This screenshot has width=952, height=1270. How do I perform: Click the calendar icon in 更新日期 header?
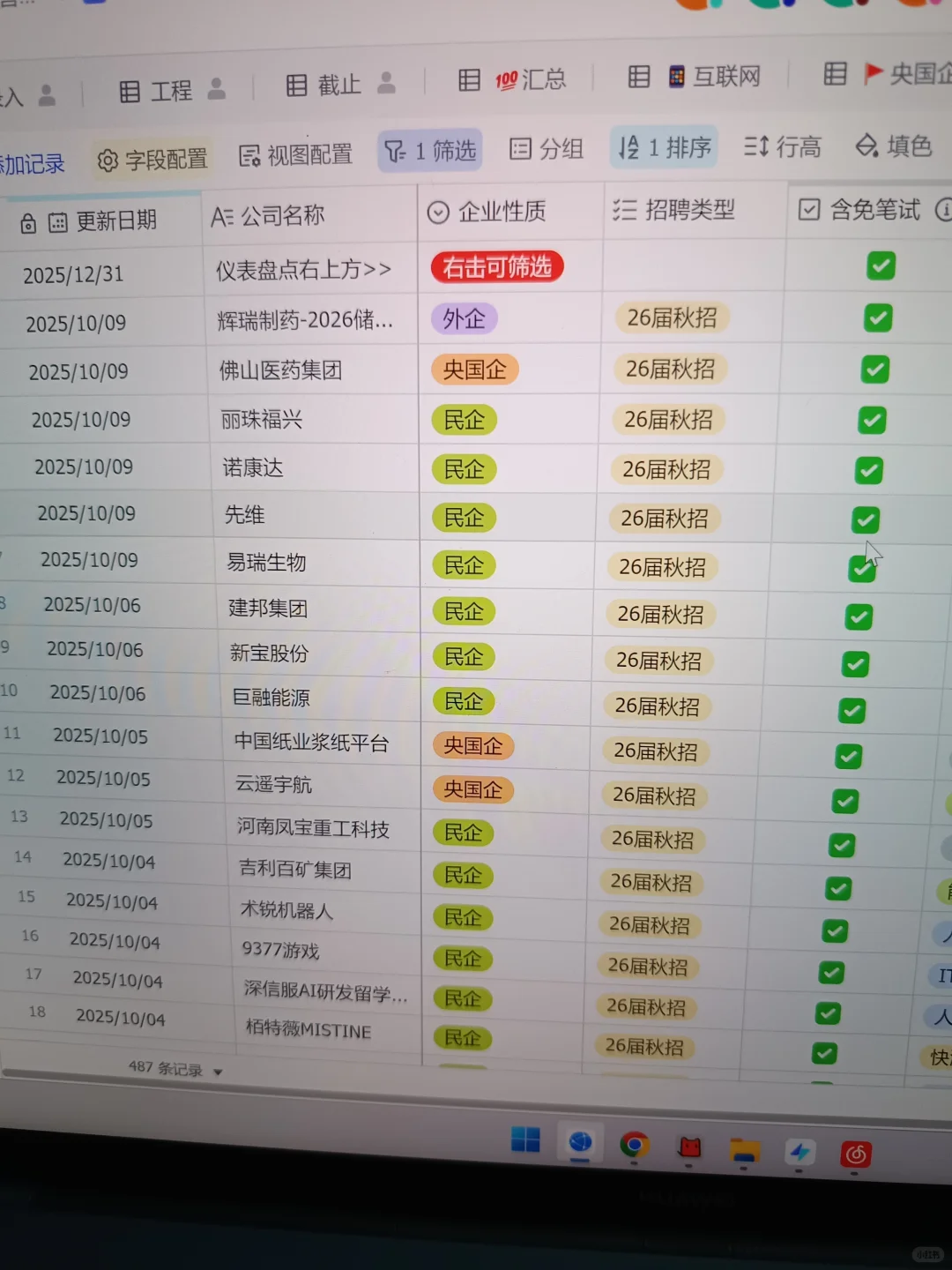(x=57, y=223)
